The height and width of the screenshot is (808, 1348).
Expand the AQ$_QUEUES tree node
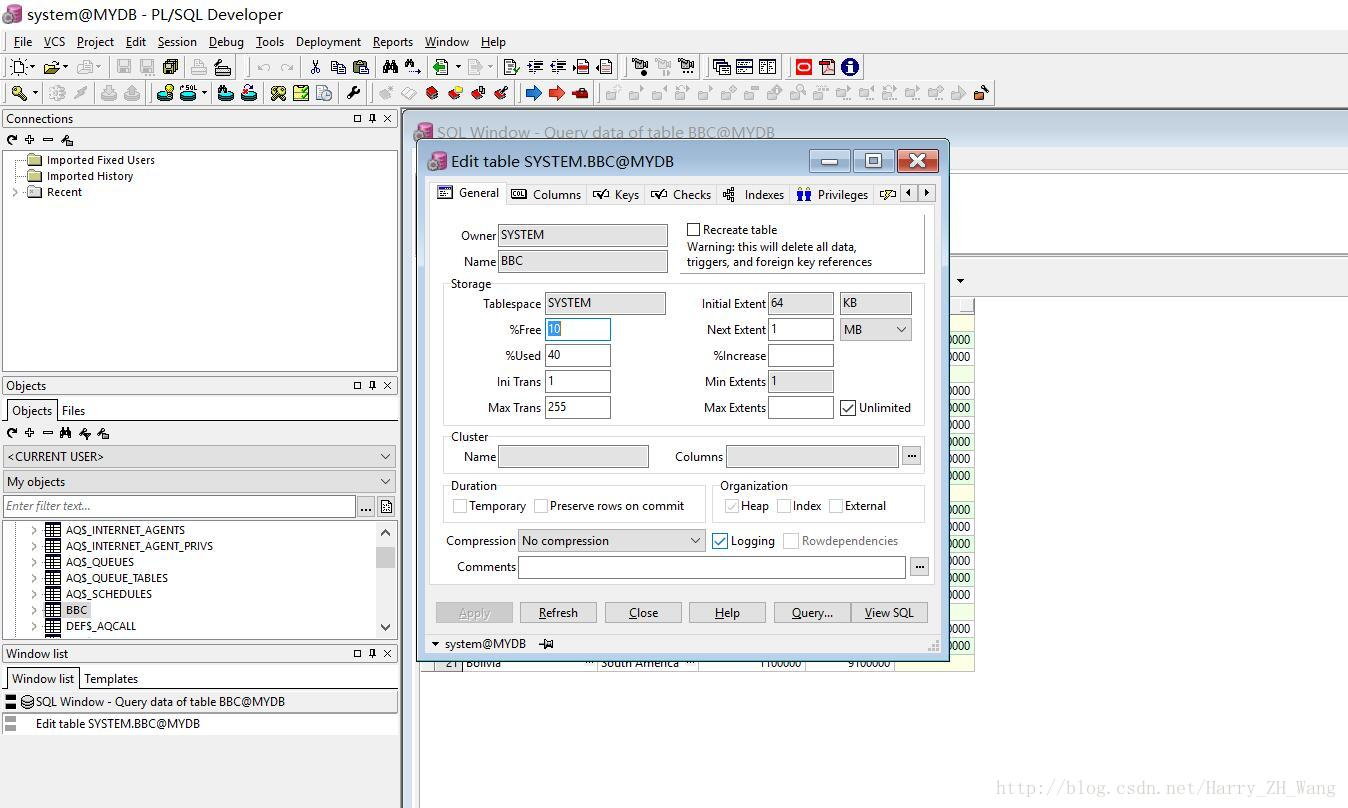click(34, 562)
